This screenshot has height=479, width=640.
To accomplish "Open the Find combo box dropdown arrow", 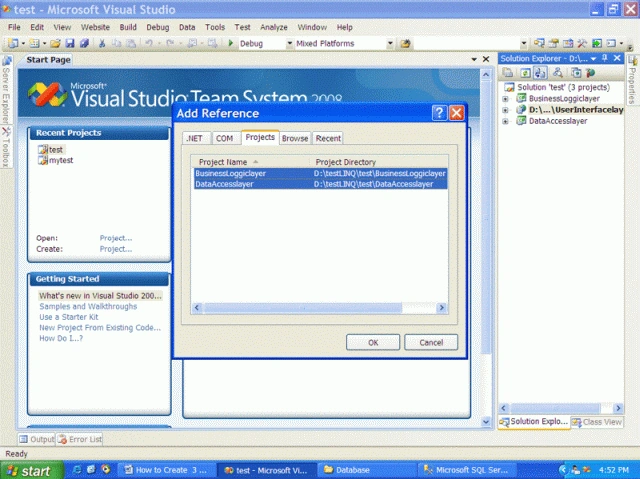I will 524,43.
